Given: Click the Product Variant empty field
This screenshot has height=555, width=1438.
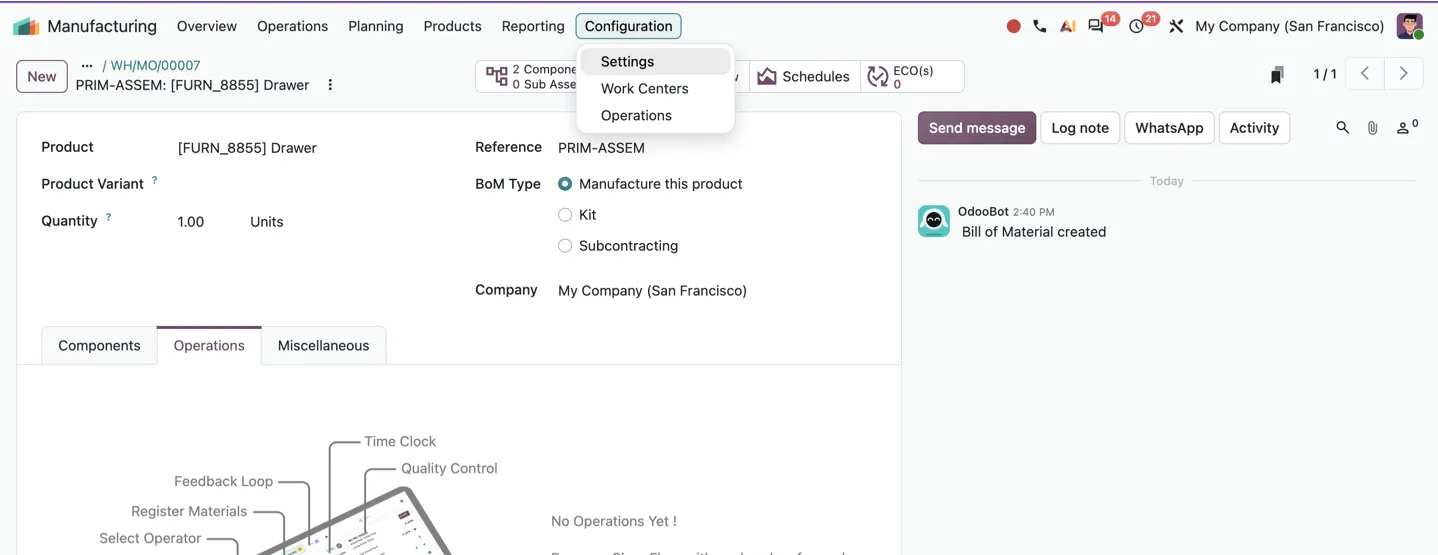Looking at the screenshot, I should coord(310,185).
